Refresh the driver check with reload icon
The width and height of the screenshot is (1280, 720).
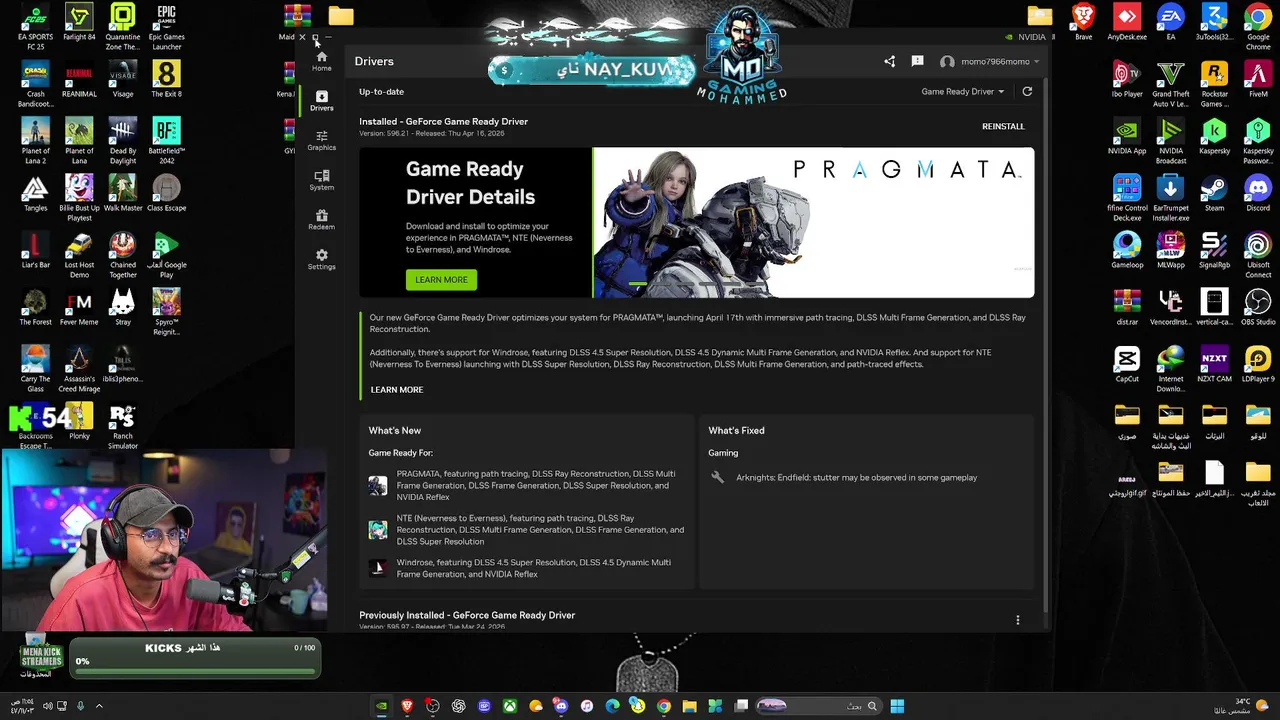(x=1027, y=91)
